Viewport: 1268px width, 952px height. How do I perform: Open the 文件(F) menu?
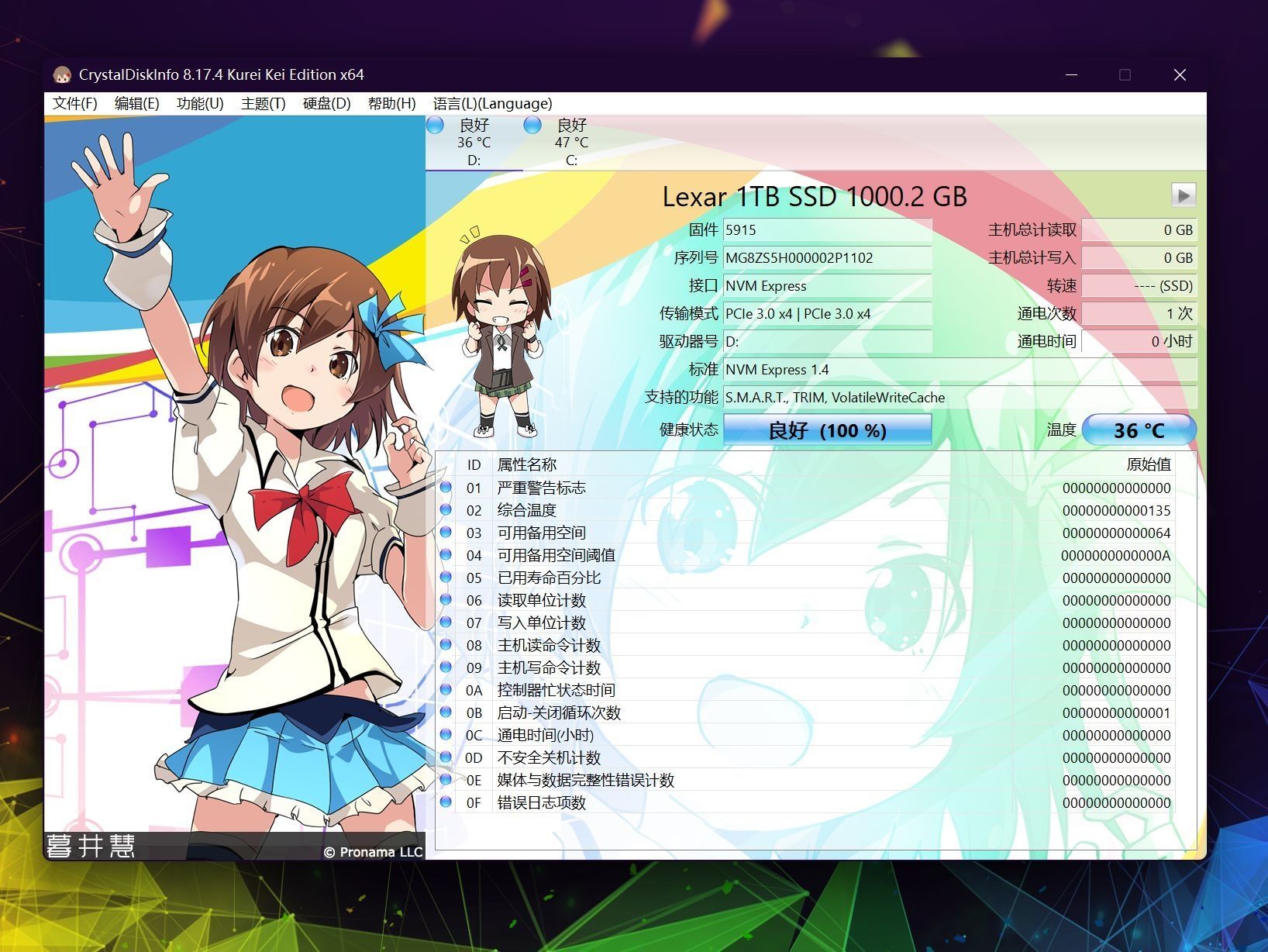(x=74, y=104)
